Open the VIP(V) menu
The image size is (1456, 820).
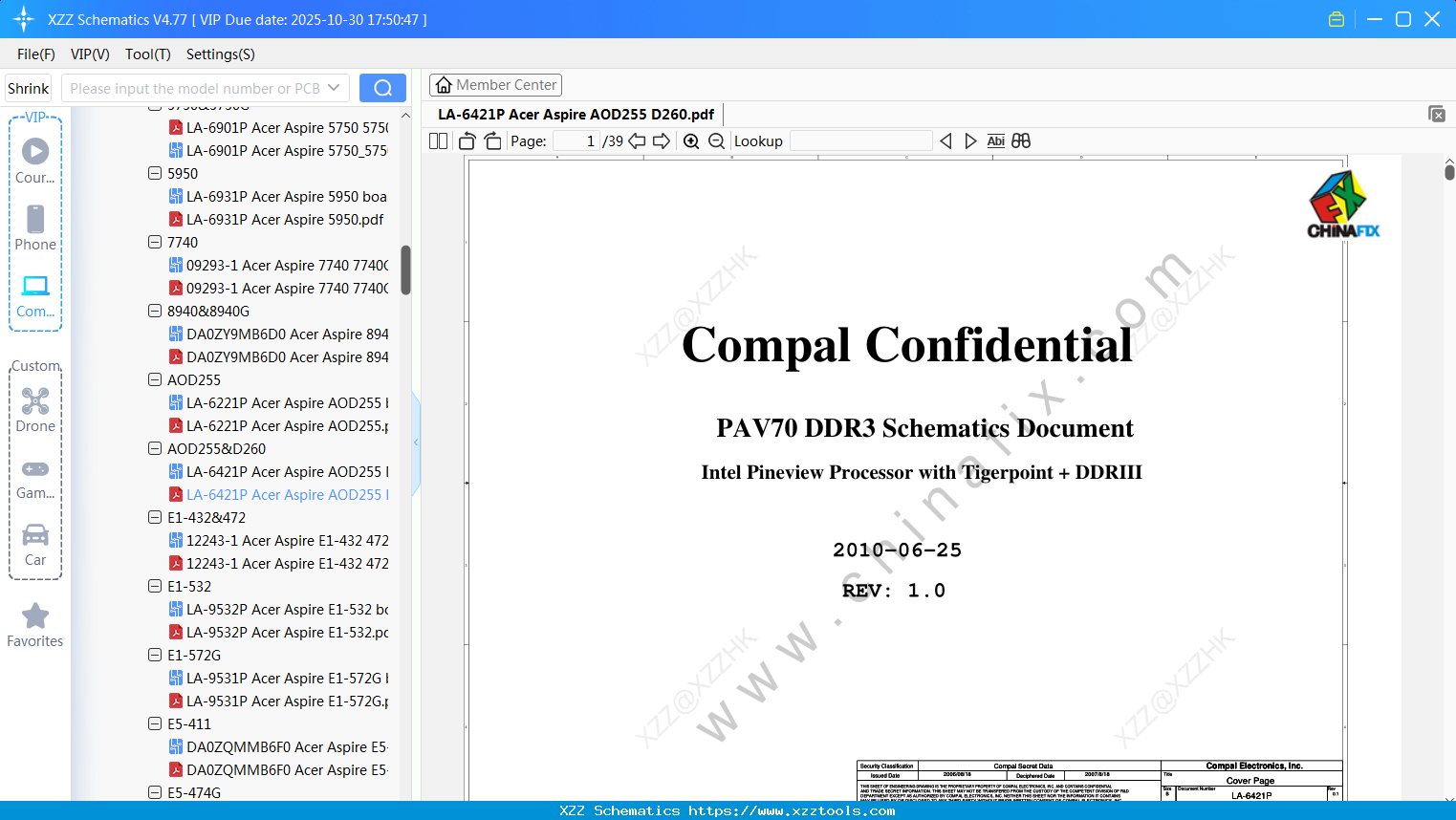point(90,54)
